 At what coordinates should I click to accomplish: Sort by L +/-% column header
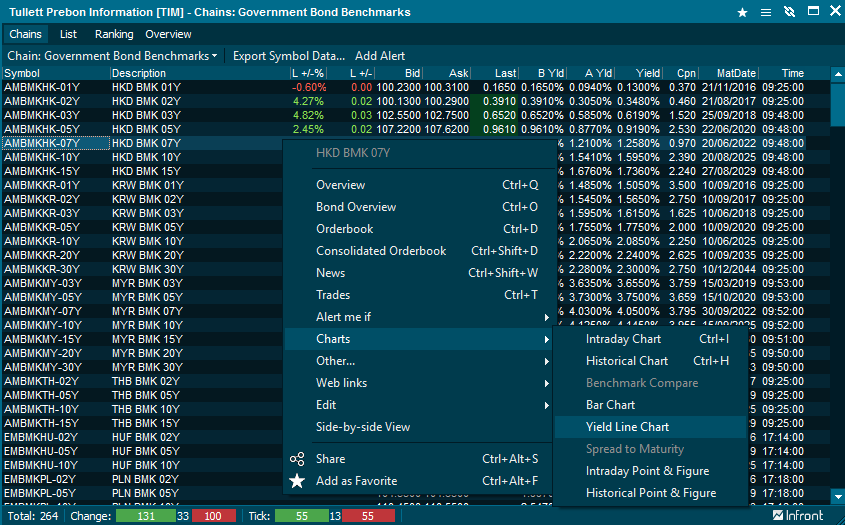(309, 73)
